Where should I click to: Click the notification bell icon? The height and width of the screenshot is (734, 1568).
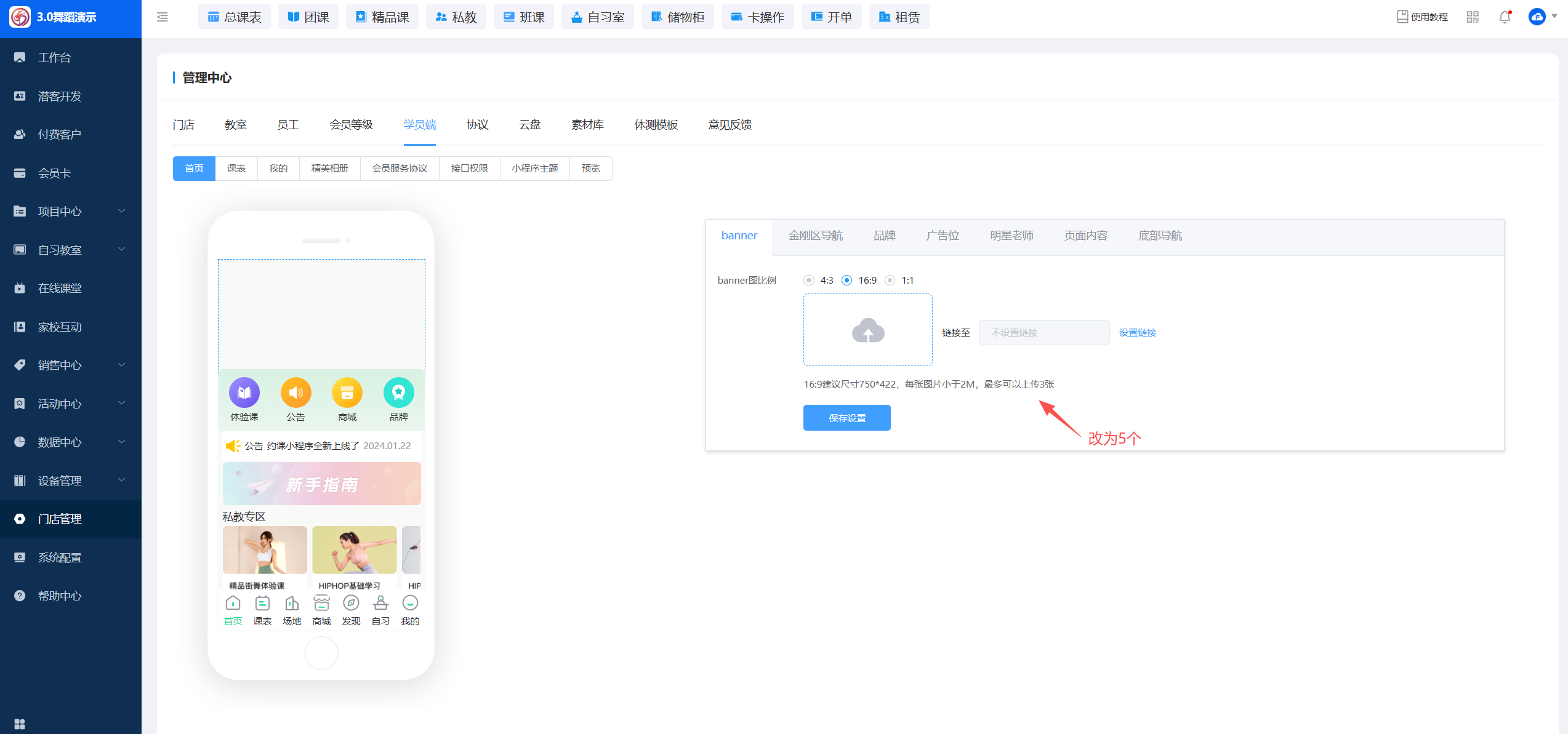click(x=1505, y=17)
